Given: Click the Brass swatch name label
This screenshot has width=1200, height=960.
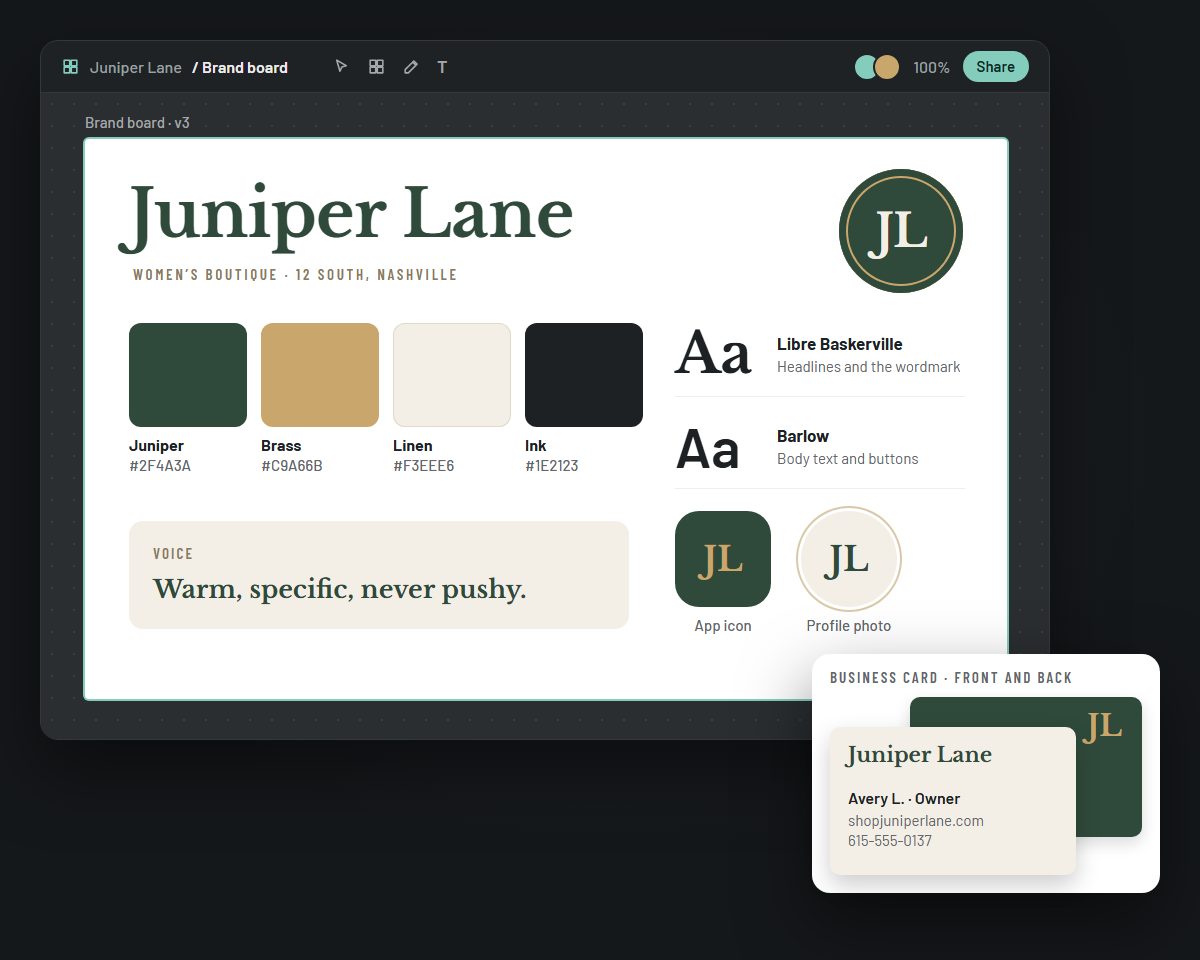Looking at the screenshot, I should coord(281,446).
